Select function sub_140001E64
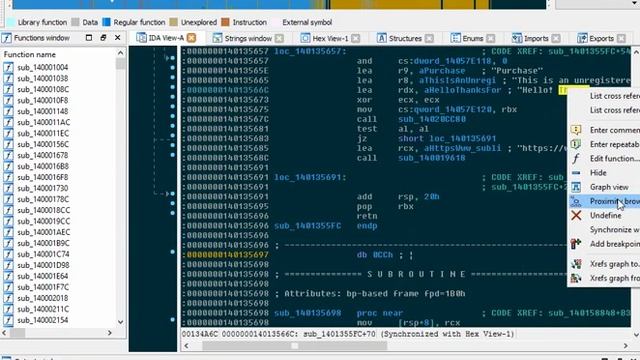Viewport: 640px width, 360px height. click(x=42, y=276)
